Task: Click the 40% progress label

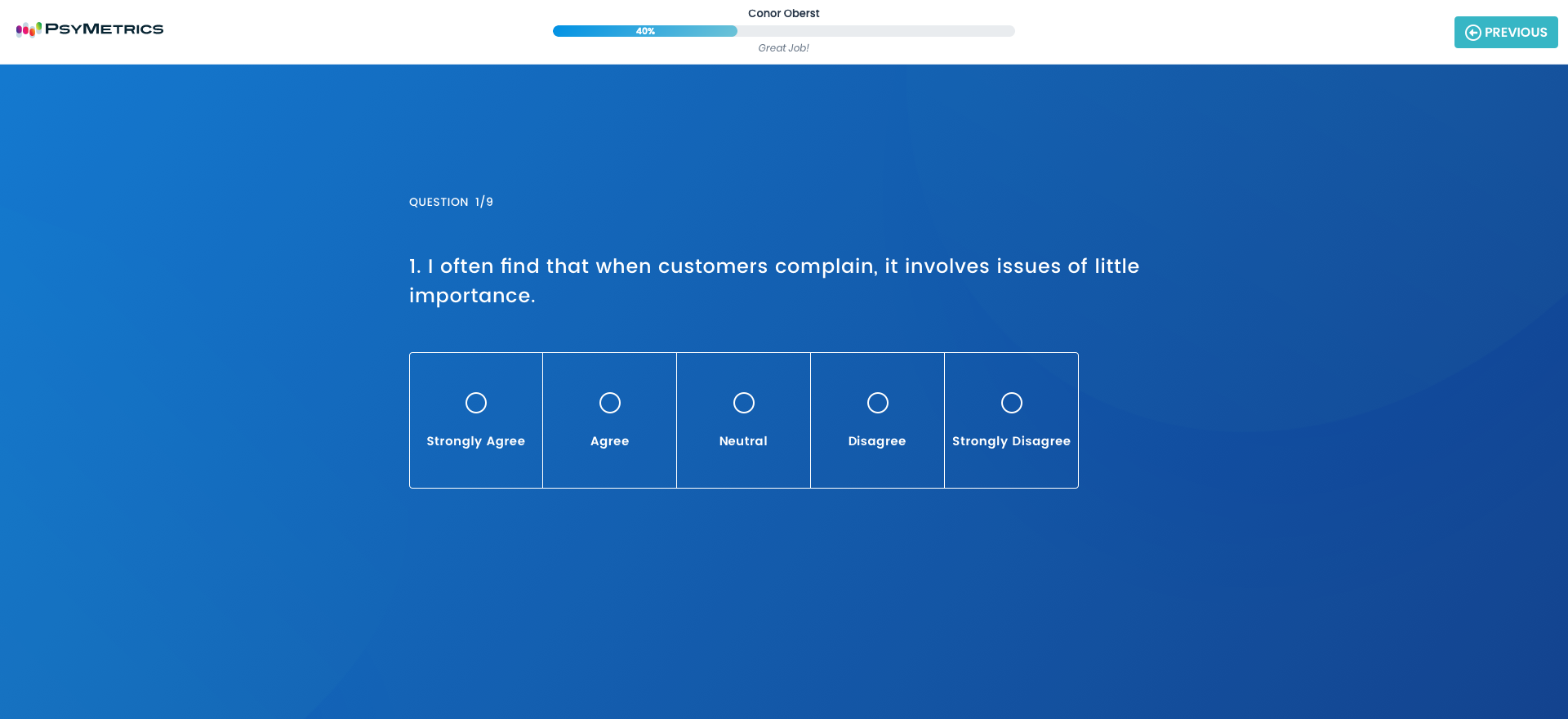Action: tap(645, 31)
